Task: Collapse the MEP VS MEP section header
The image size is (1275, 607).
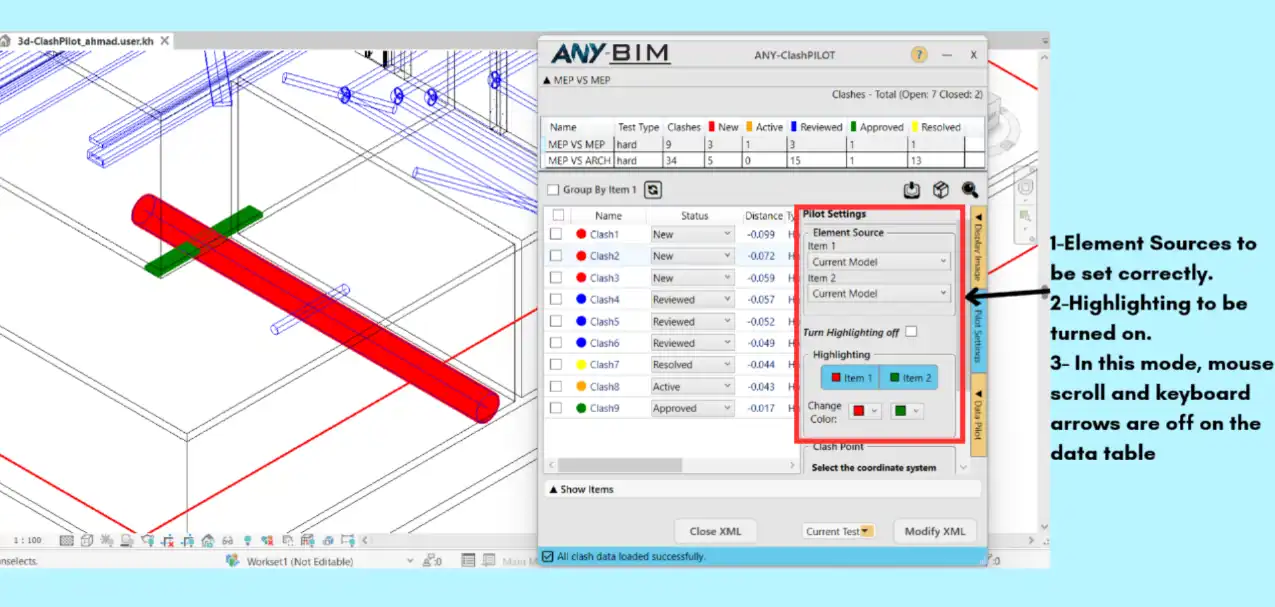Action: click(576, 79)
